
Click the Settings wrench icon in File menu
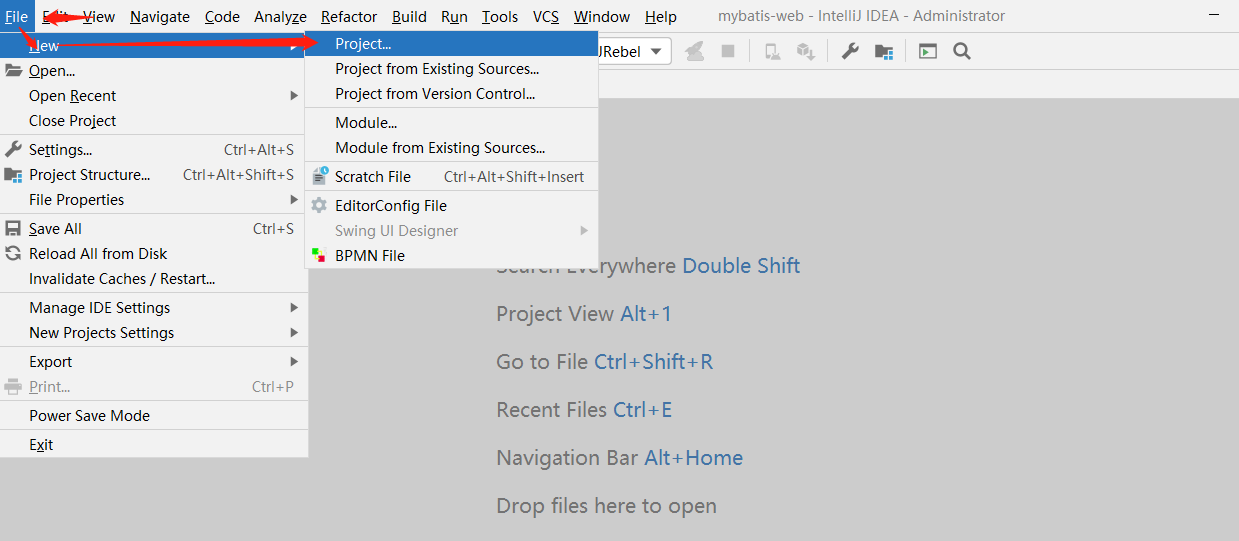(x=13, y=149)
